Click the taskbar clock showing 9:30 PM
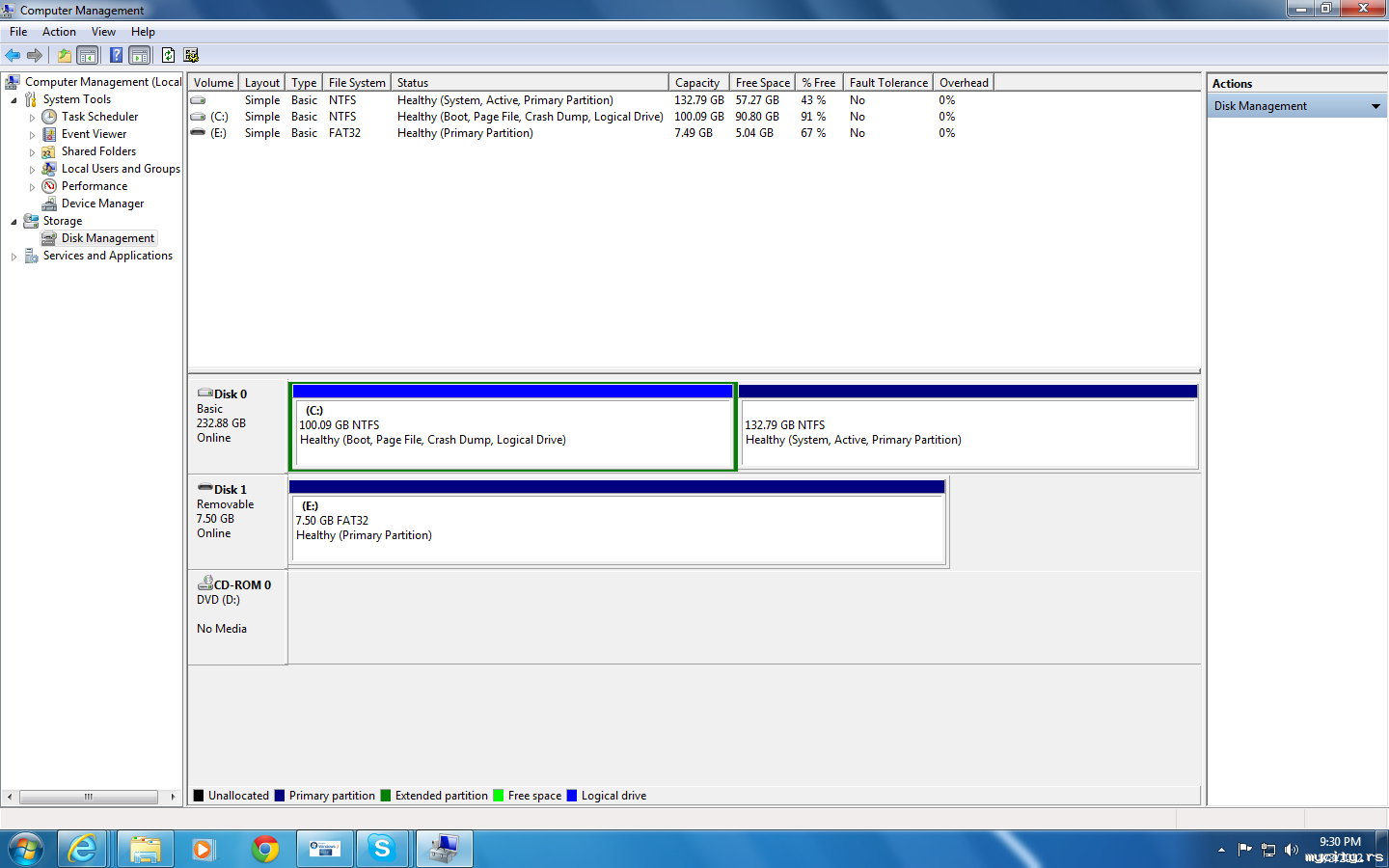 [1340, 842]
